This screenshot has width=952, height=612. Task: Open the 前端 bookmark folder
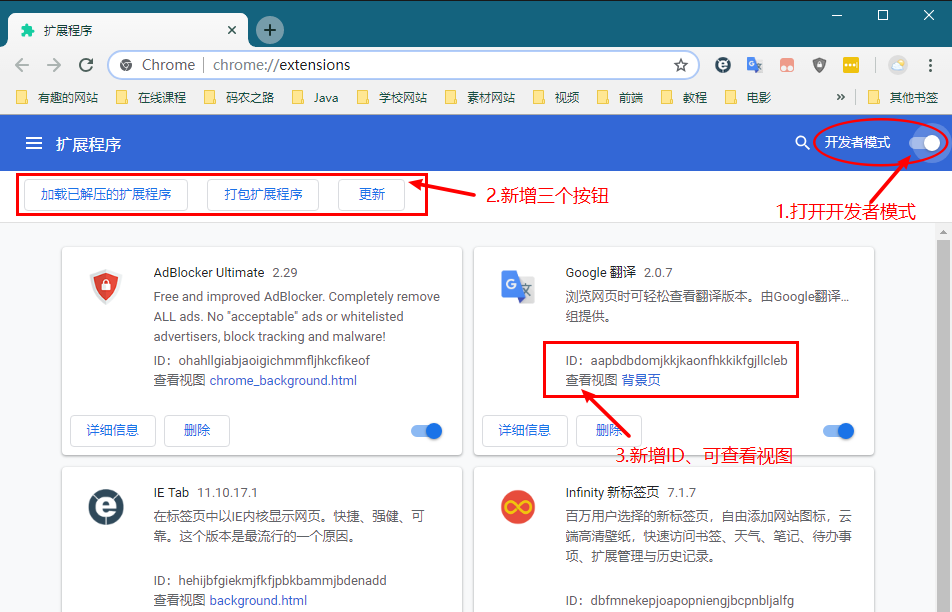[620, 98]
